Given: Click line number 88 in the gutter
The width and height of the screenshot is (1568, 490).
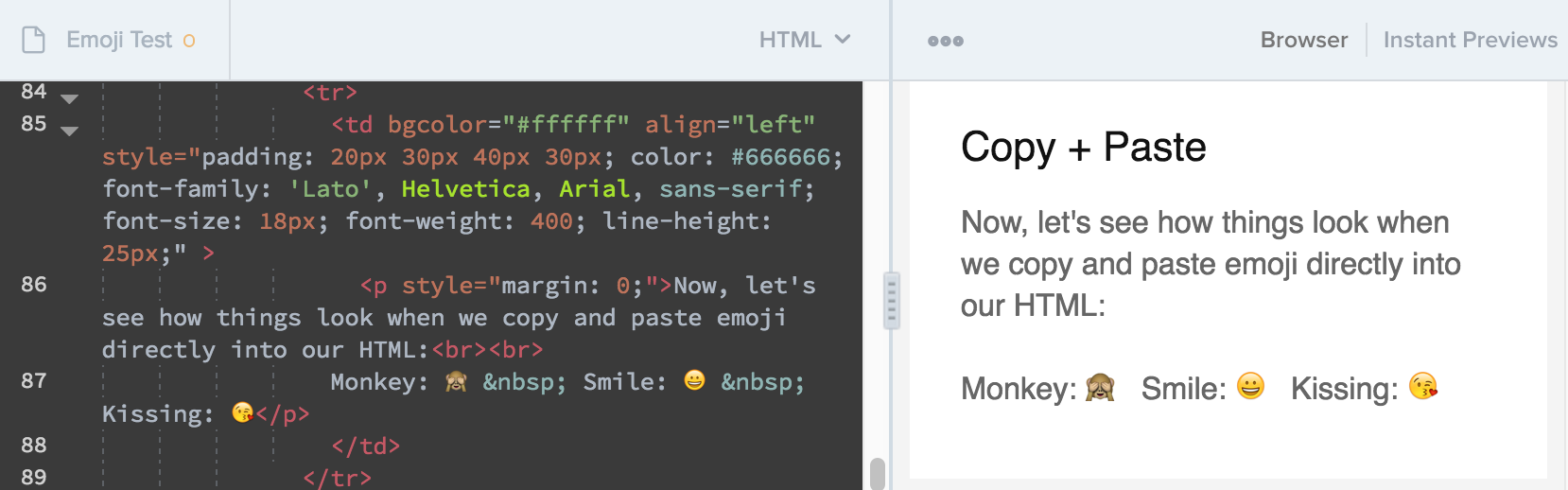Looking at the screenshot, I should click(34, 446).
